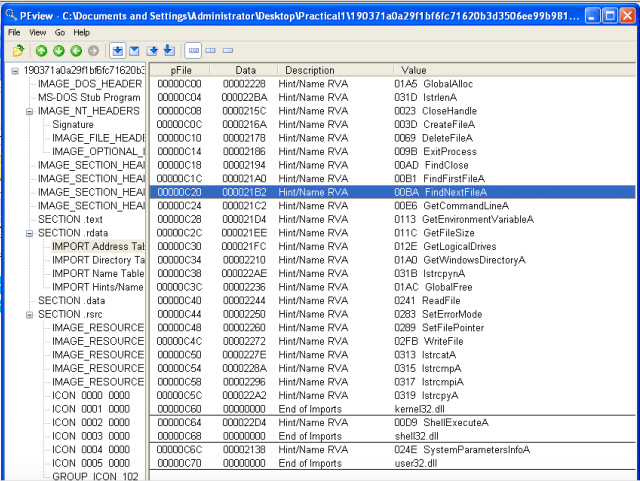Click the green up arrow icon
This screenshot has height=481, width=640.
pyautogui.click(x=42, y=50)
